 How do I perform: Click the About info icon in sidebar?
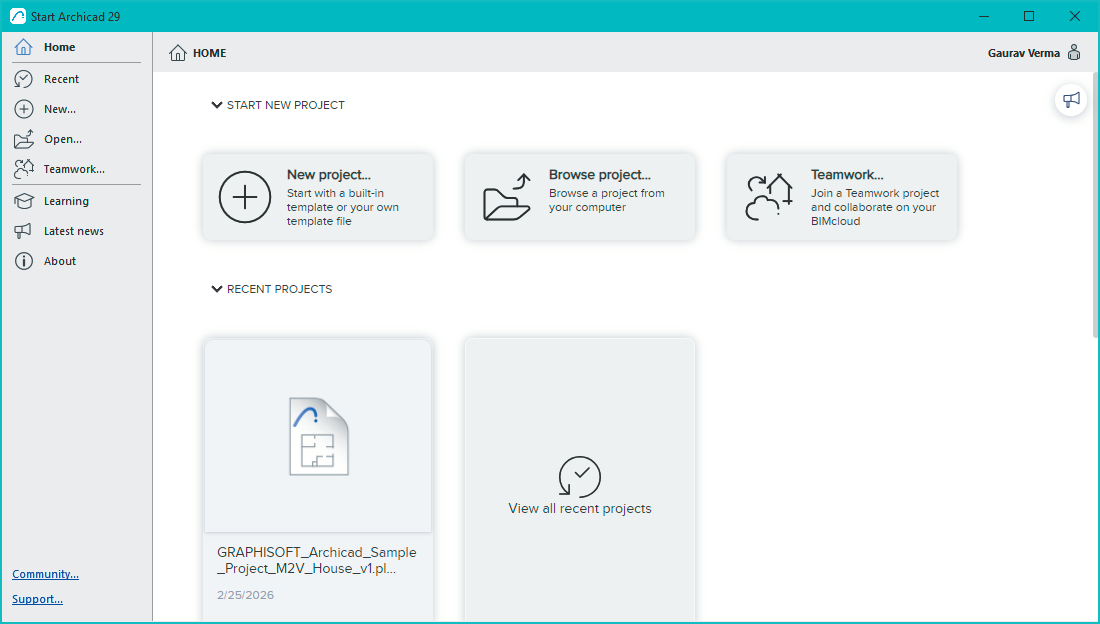[23, 261]
